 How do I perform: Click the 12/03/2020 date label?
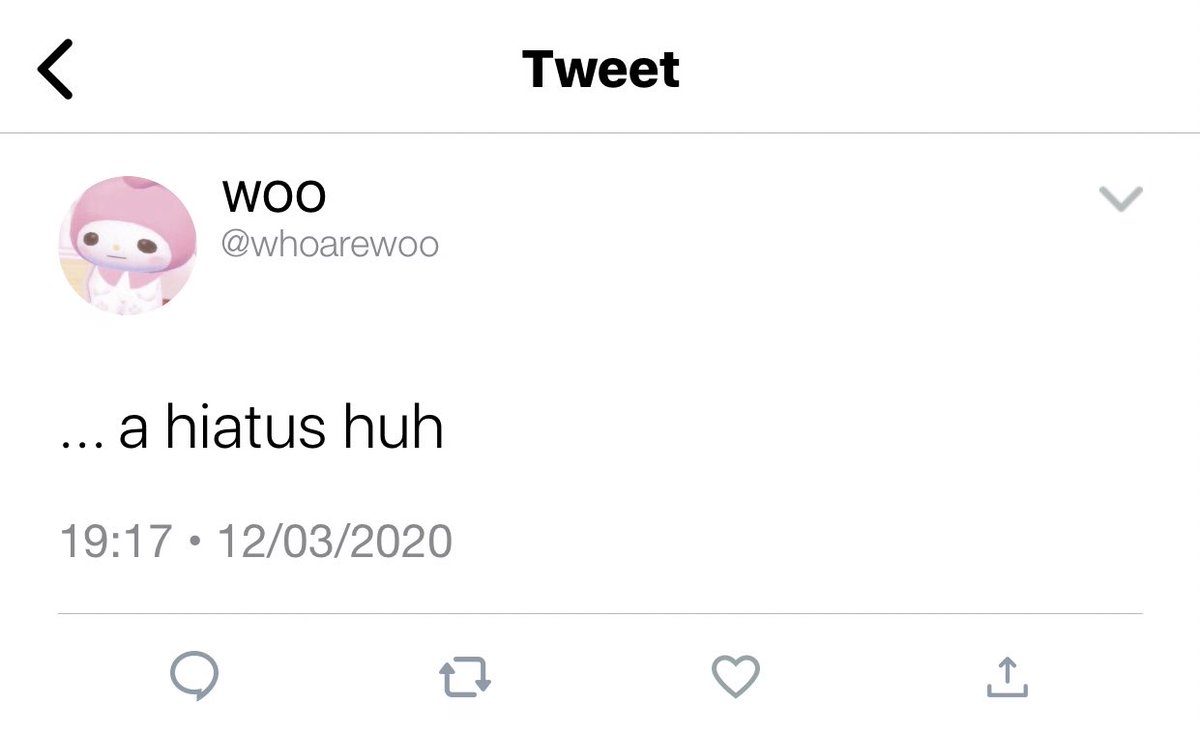coord(334,542)
